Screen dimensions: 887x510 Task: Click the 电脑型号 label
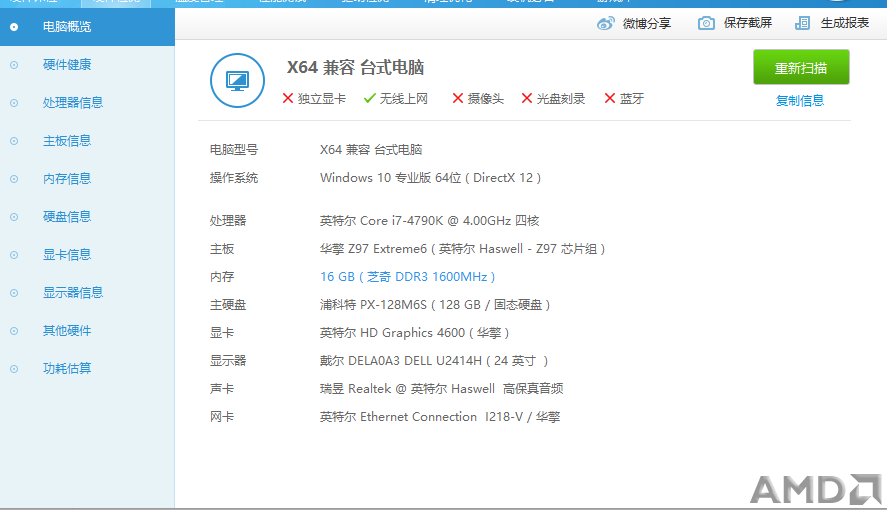[x=234, y=150]
